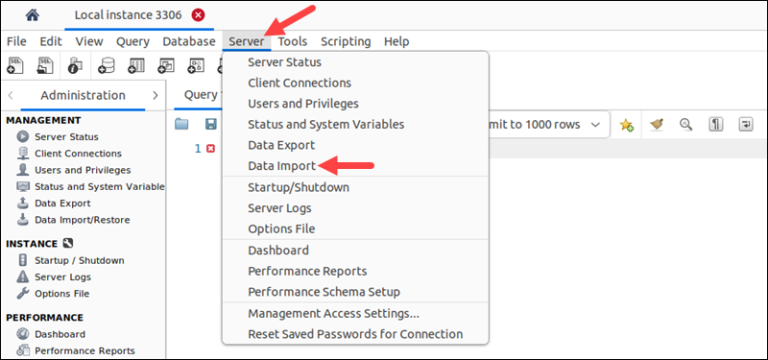This screenshot has width=768, height=360.
Task: Click the Data Export upload icon in sidebar
Action: click(x=23, y=203)
